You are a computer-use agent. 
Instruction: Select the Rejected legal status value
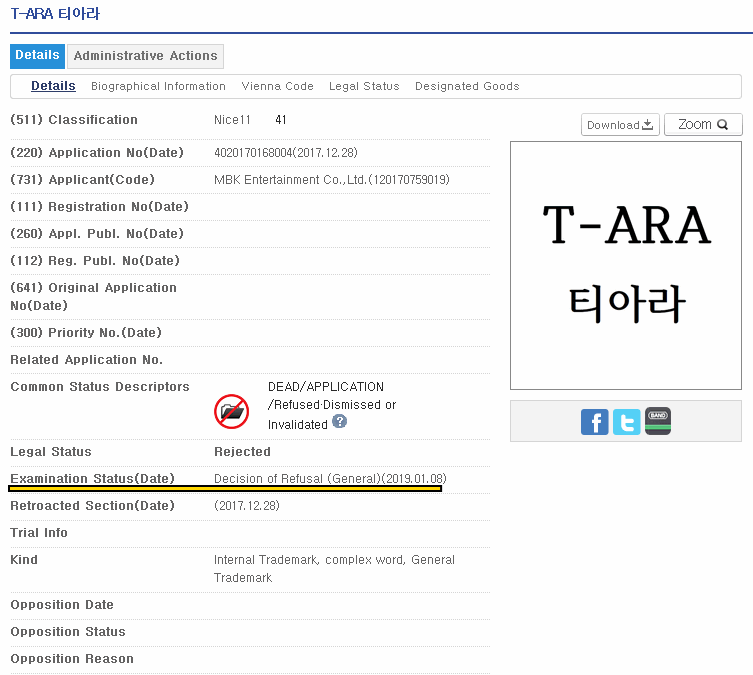click(x=243, y=452)
